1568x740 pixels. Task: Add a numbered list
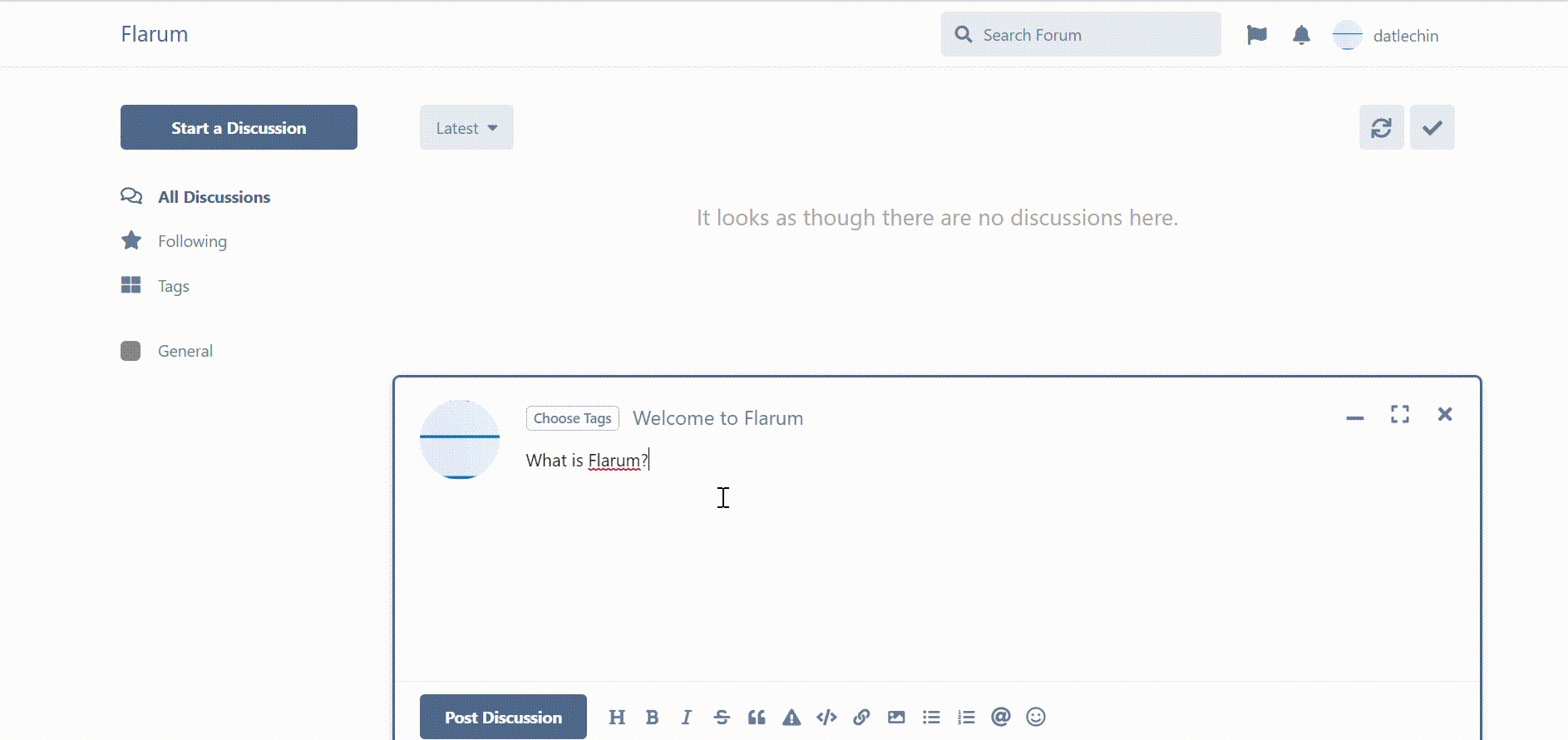965,717
